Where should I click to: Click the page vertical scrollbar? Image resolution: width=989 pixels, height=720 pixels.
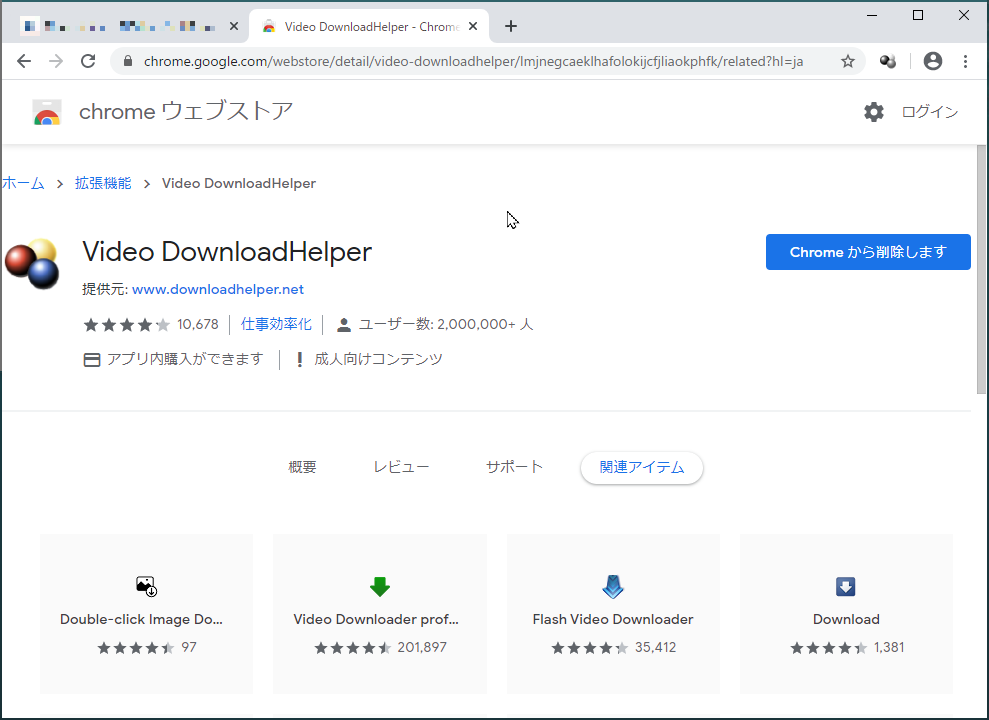point(981,270)
